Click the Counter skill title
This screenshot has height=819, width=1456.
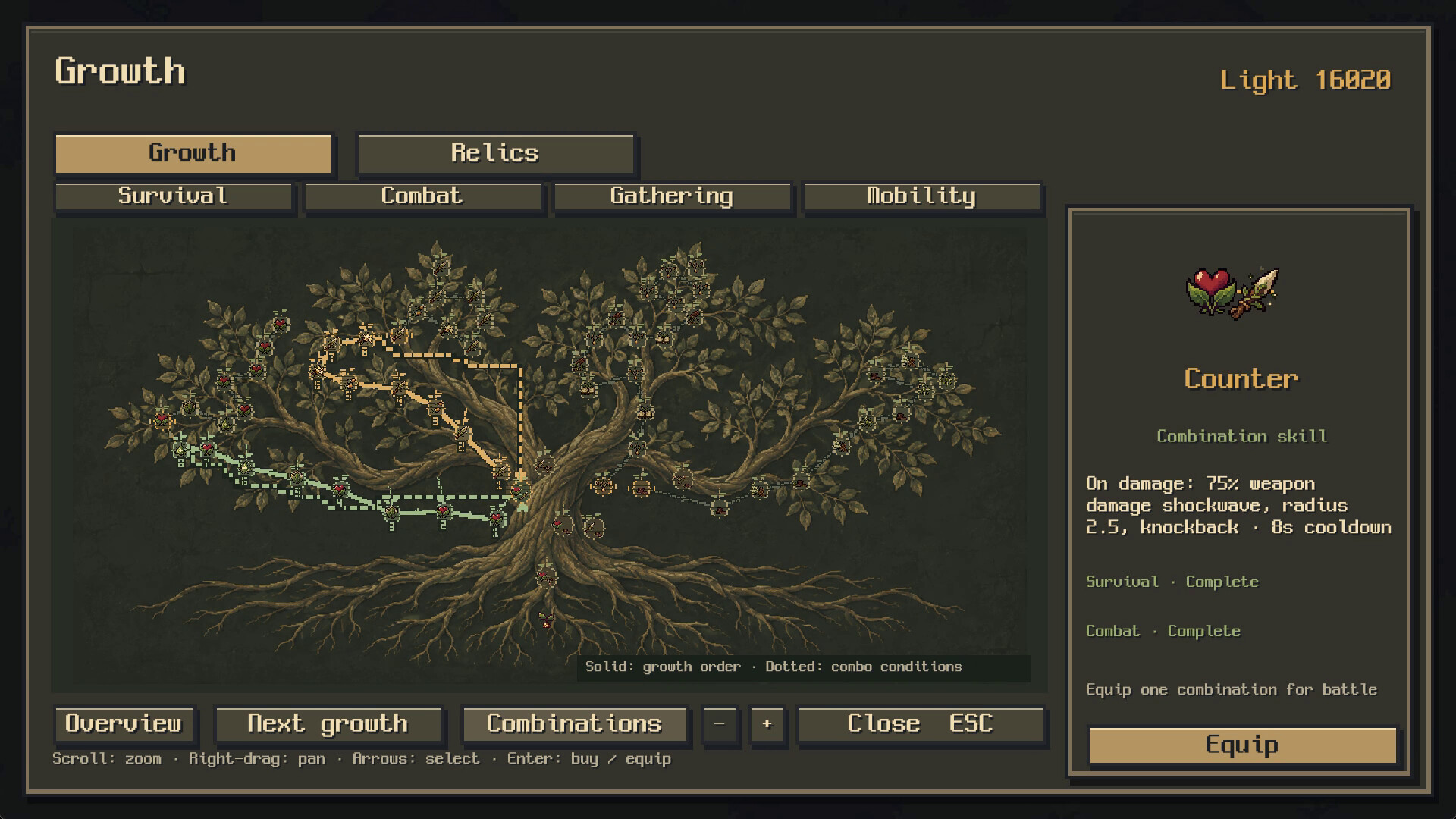pos(1241,379)
